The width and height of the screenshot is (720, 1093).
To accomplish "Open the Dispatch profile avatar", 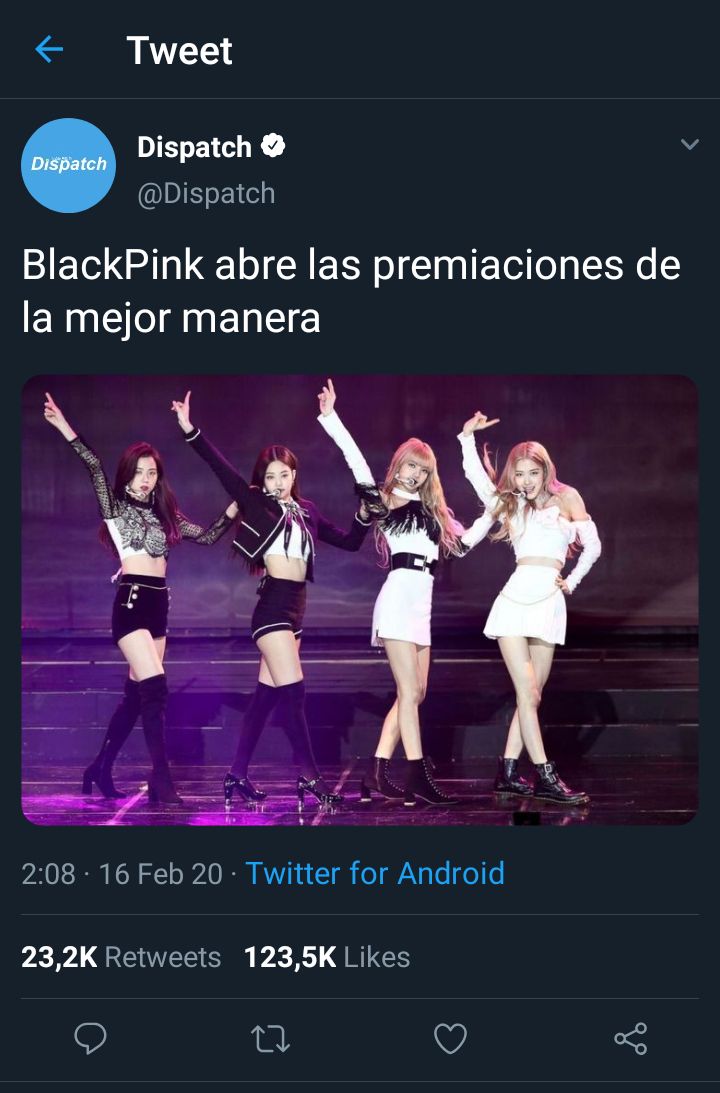I will pos(68,165).
